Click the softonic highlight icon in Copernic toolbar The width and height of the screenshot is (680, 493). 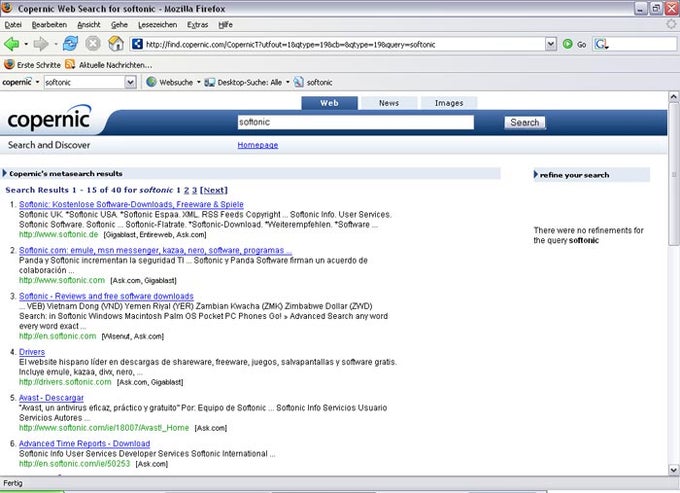(x=298, y=82)
